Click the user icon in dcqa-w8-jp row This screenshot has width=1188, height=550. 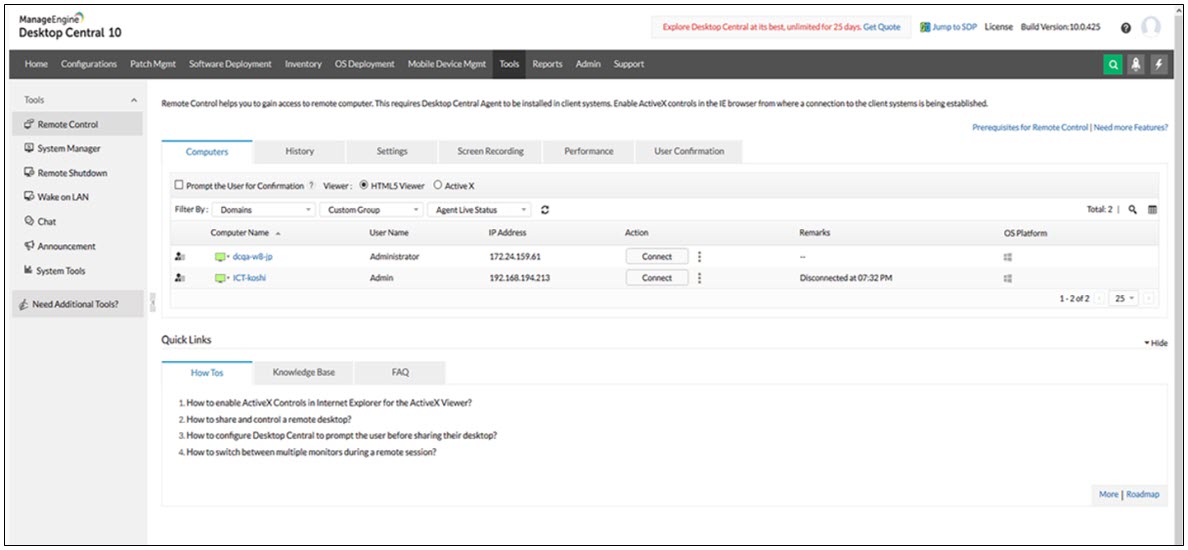click(x=180, y=257)
